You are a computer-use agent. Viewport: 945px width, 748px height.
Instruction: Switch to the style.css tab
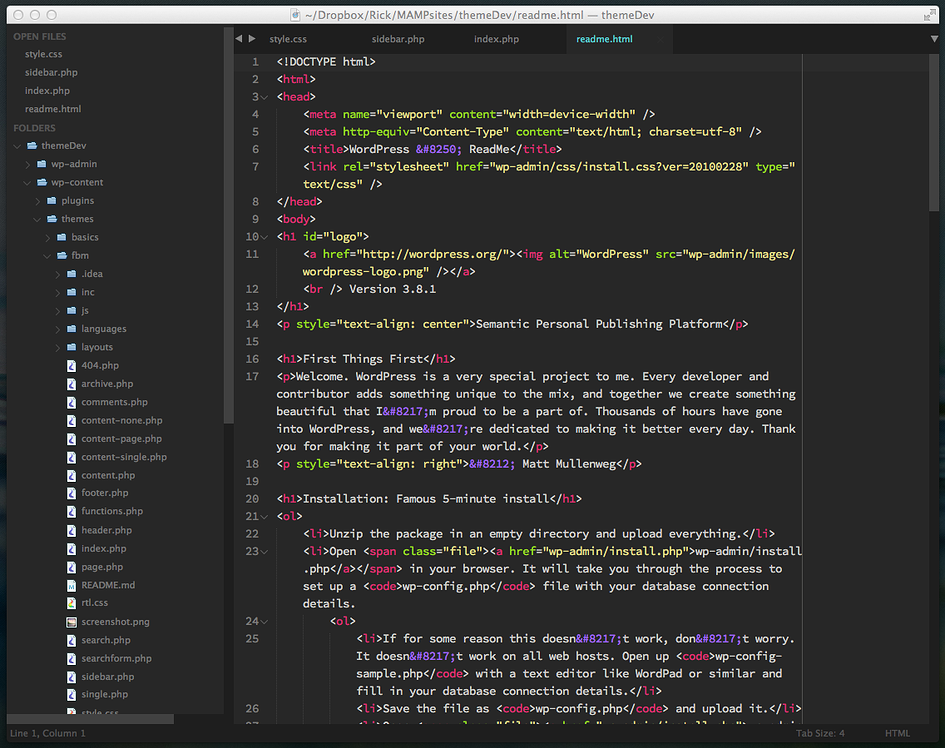click(x=288, y=39)
